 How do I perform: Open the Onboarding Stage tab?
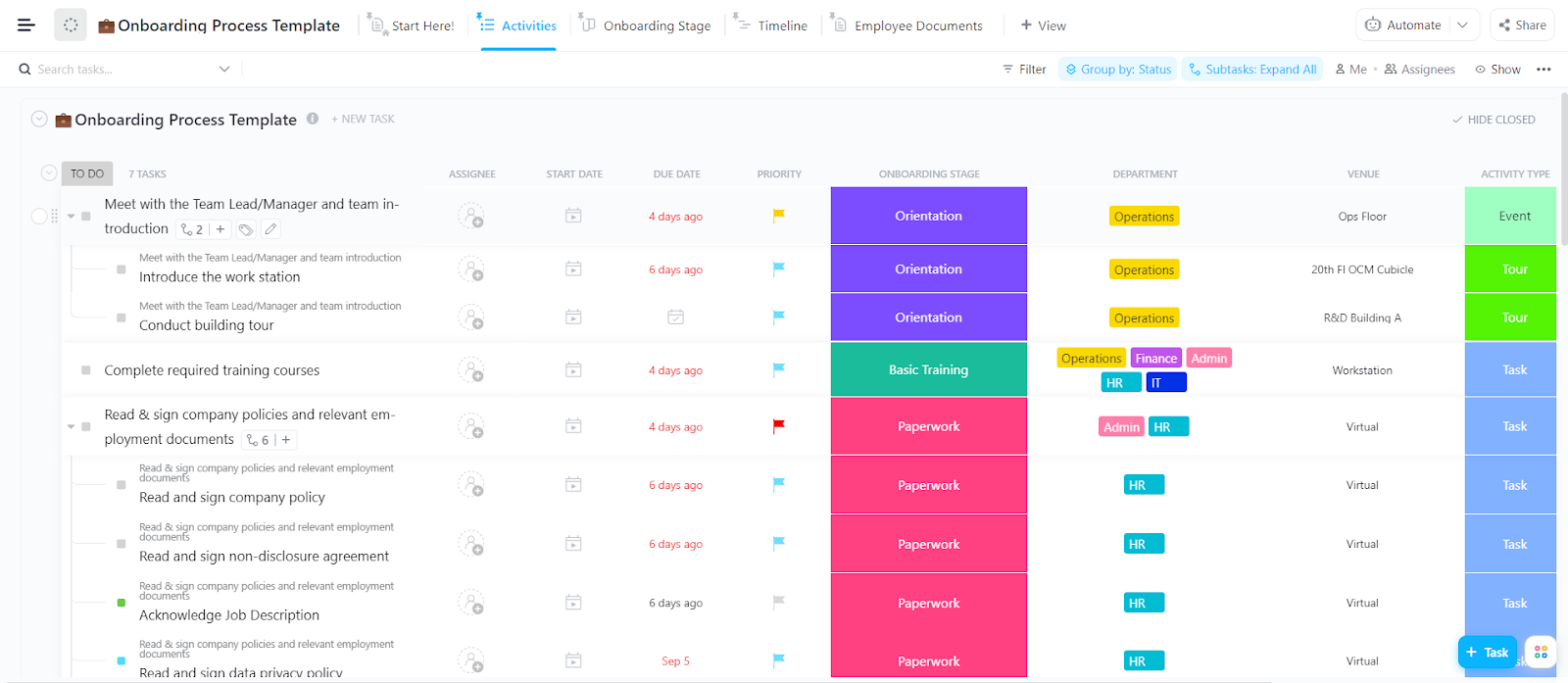point(645,25)
